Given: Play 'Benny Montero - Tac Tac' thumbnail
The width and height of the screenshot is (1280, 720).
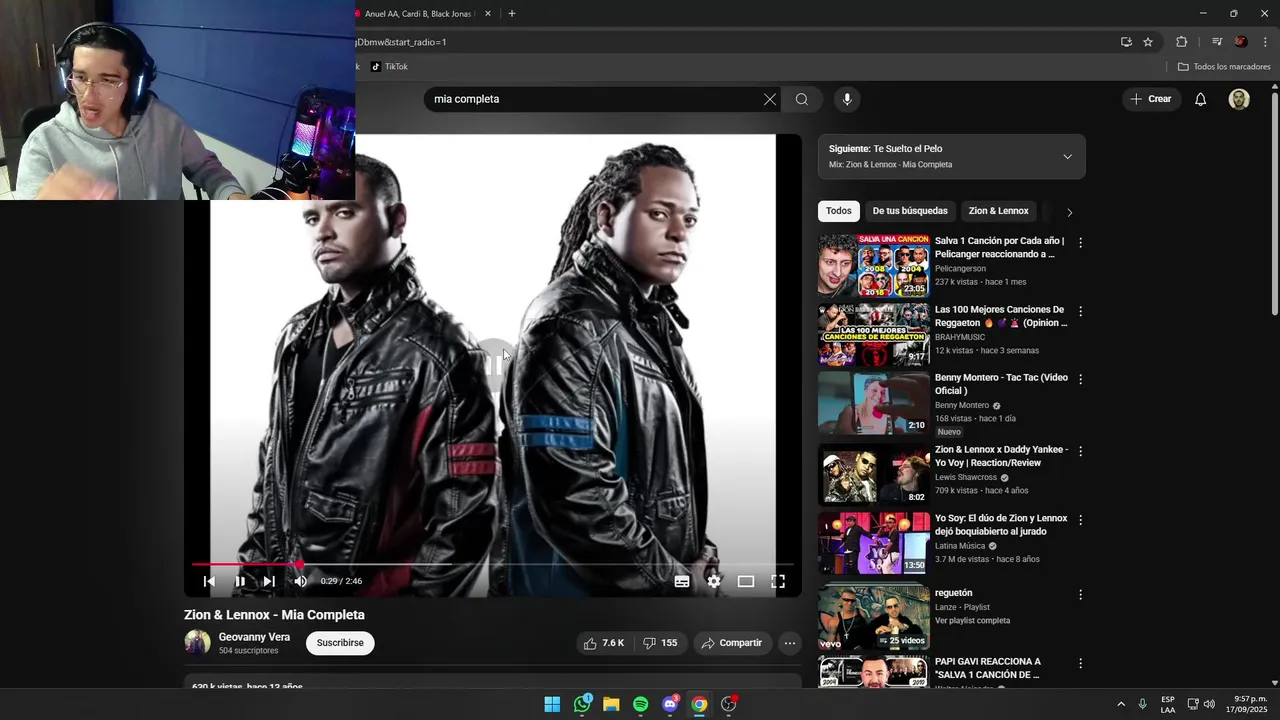Looking at the screenshot, I should (x=874, y=403).
